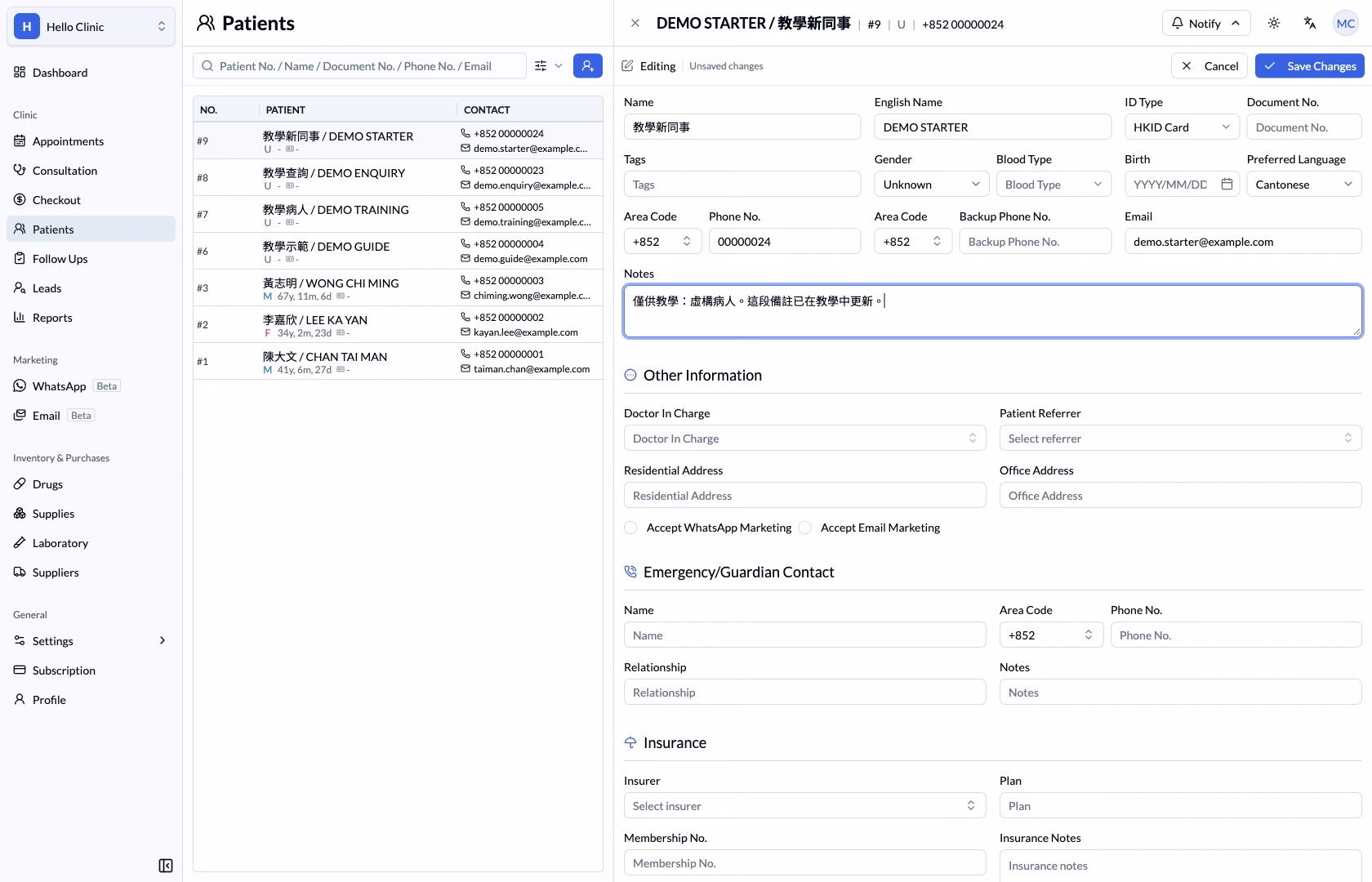Open the Notify button menu
The image size is (1372, 882).
(1206, 24)
